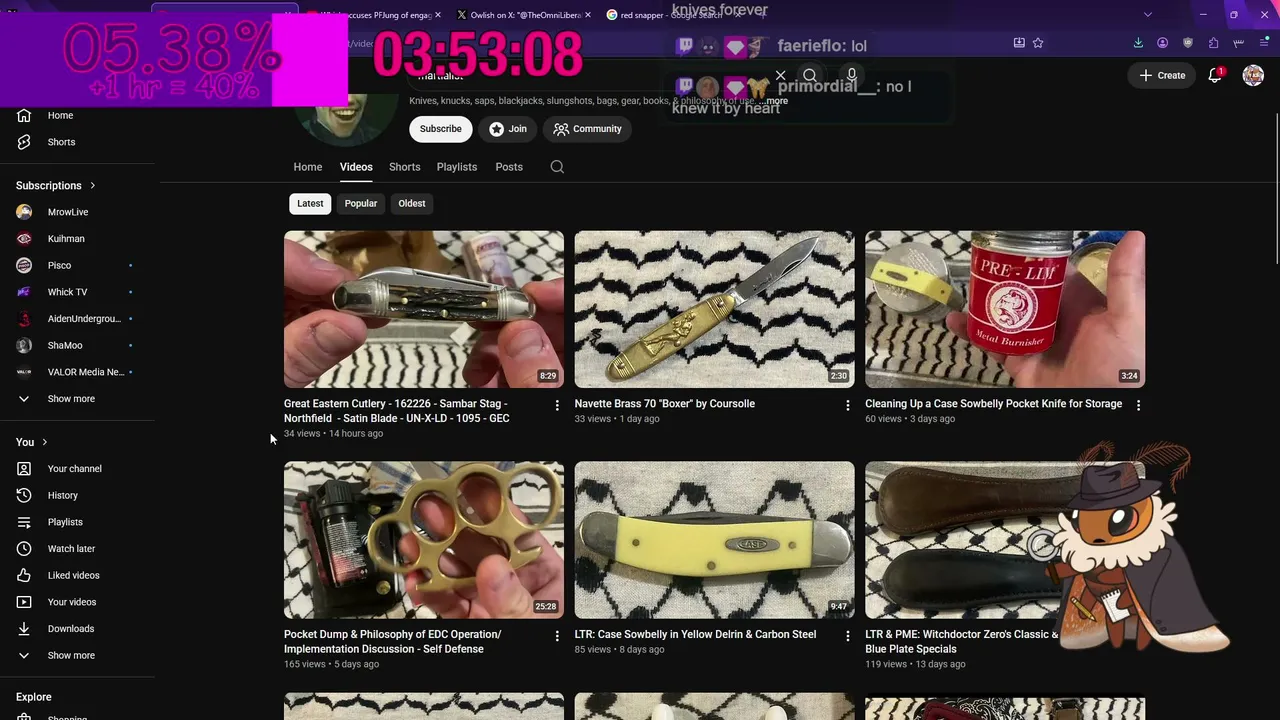Select the Popular sort chip
The width and height of the screenshot is (1280, 720).
click(361, 203)
